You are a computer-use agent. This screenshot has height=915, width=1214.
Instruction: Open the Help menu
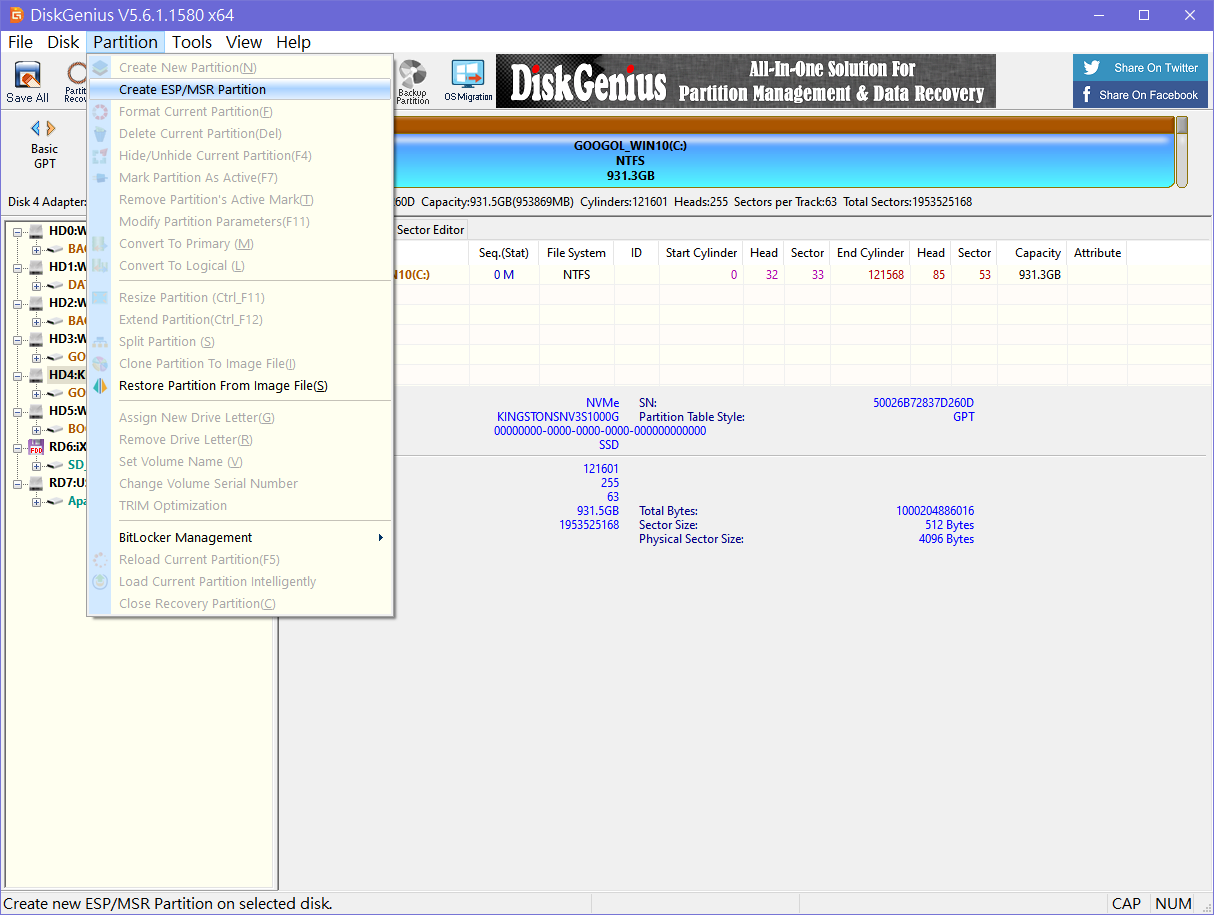coord(294,42)
